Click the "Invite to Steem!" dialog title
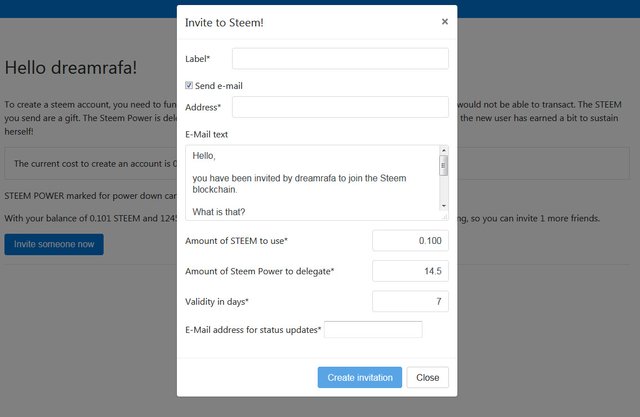The height and width of the screenshot is (417, 640). (x=224, y=22)
